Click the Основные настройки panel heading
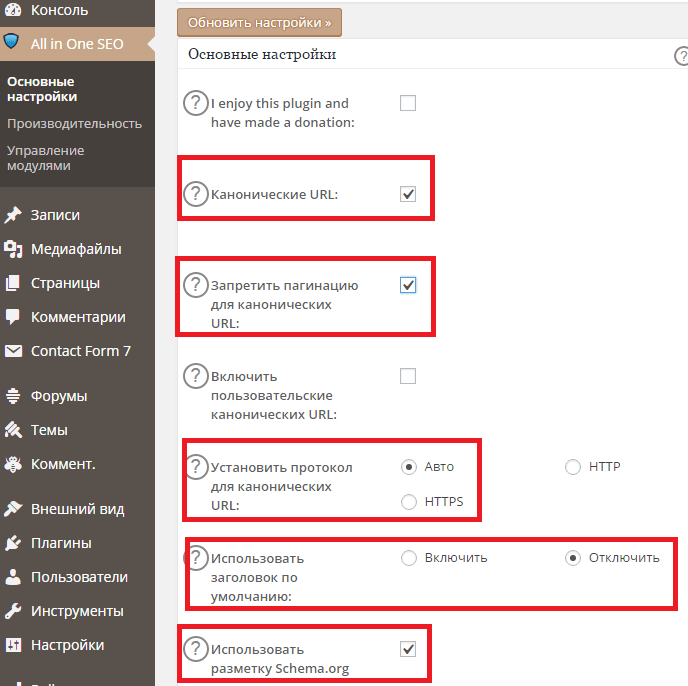This screenshot has width=688, height=686. [262, 54]
